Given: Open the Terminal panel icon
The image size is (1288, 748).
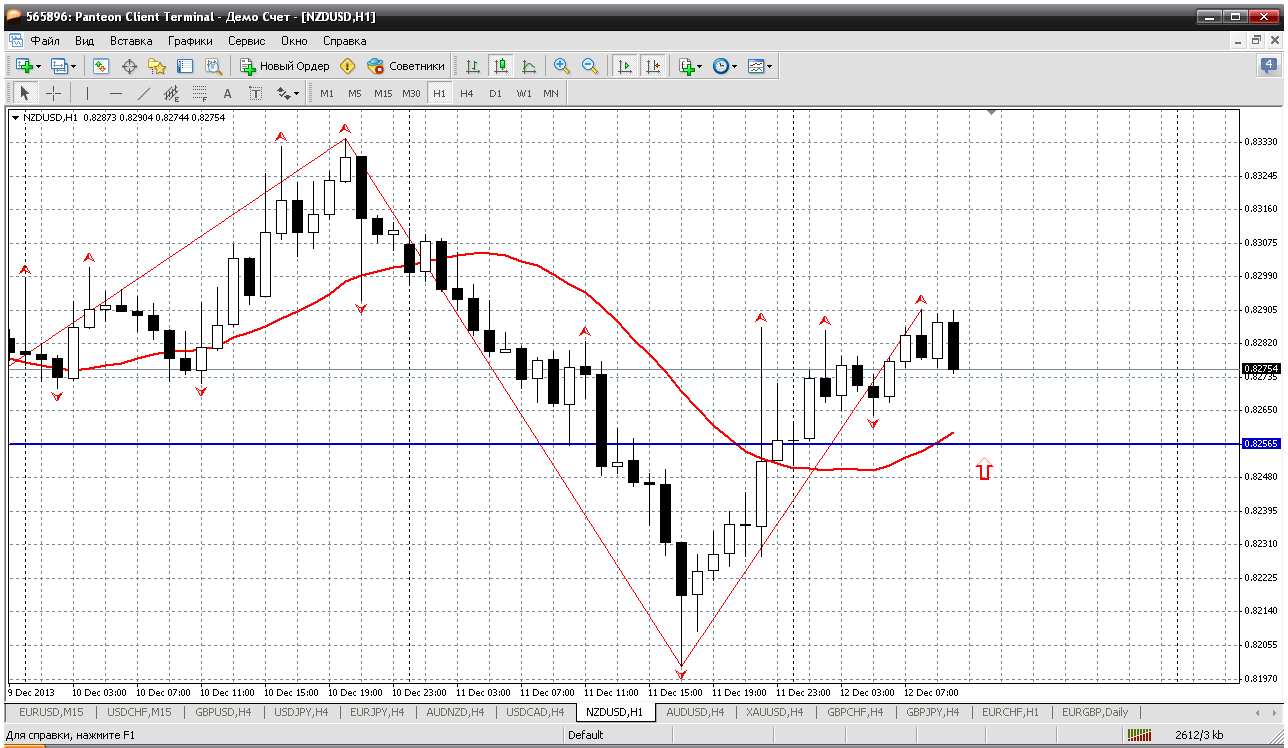Looking at the screenshot, I should [x=185, y=66].
